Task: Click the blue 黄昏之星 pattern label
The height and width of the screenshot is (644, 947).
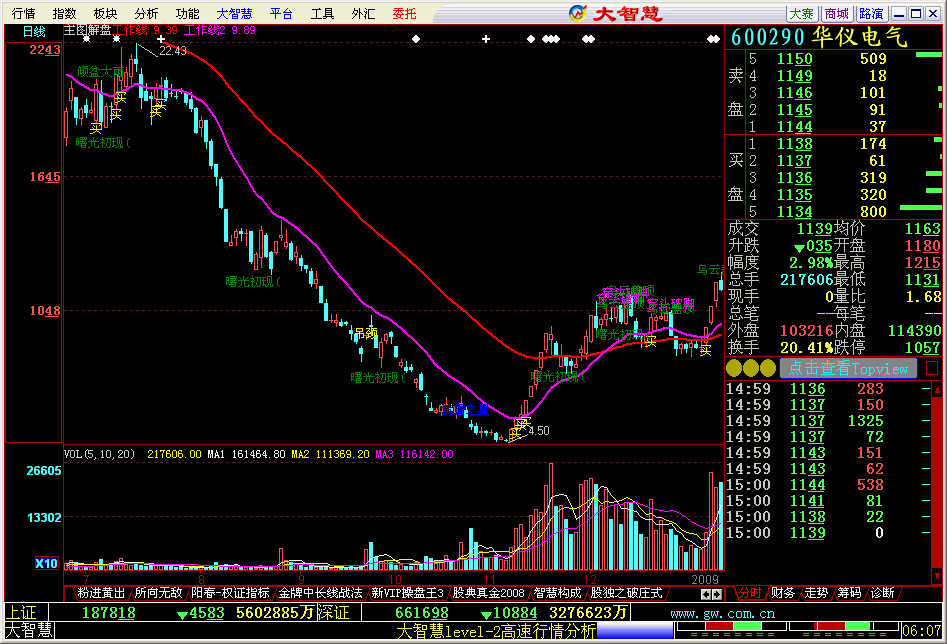Action: [x=466, y=410]
